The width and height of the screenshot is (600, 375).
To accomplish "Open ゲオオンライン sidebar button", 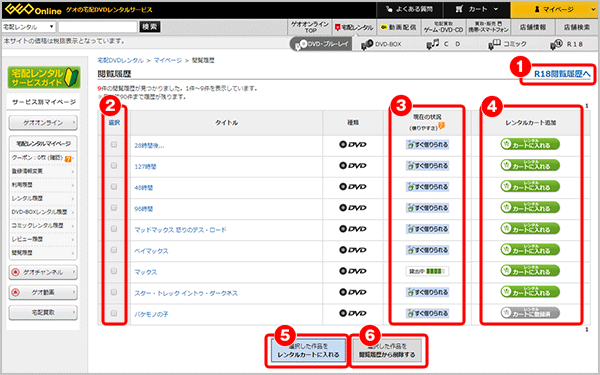I will click(x=43, y=123).
